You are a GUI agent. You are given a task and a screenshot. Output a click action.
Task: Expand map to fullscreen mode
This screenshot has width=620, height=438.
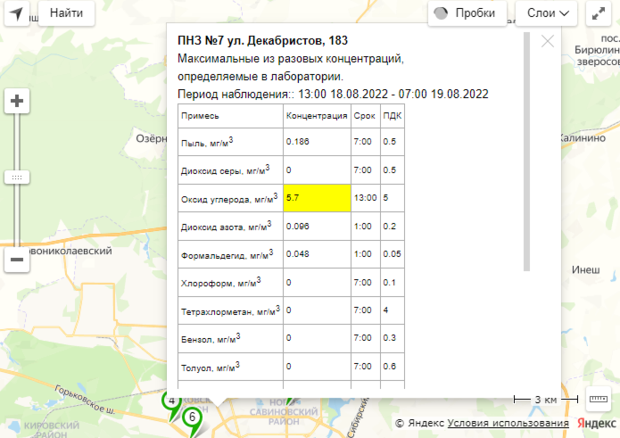pos(598,14)
